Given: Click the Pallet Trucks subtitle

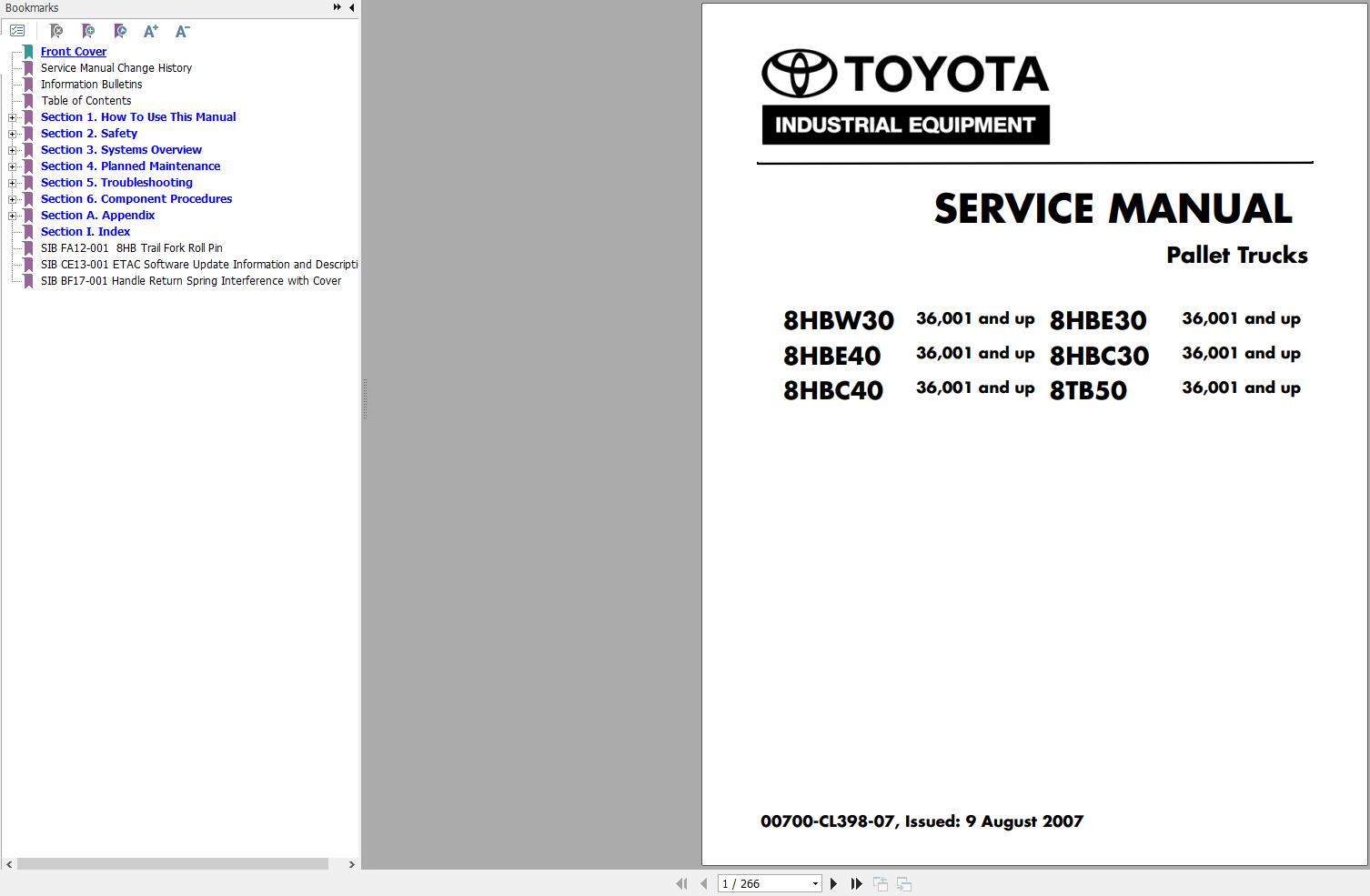Looking at the screenshot, I should click(1237, 255).
